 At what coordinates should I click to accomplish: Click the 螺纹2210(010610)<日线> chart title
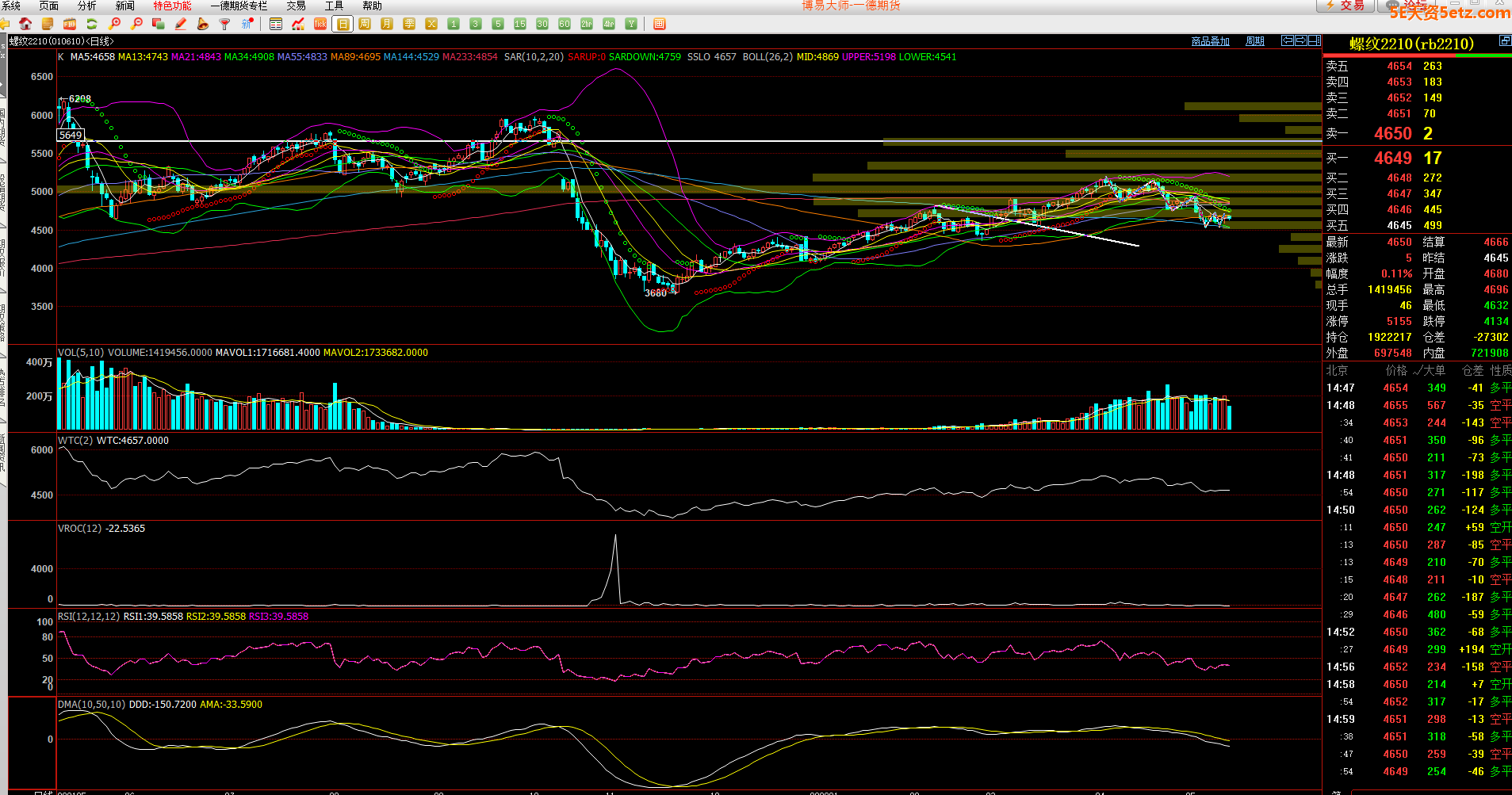61,41
